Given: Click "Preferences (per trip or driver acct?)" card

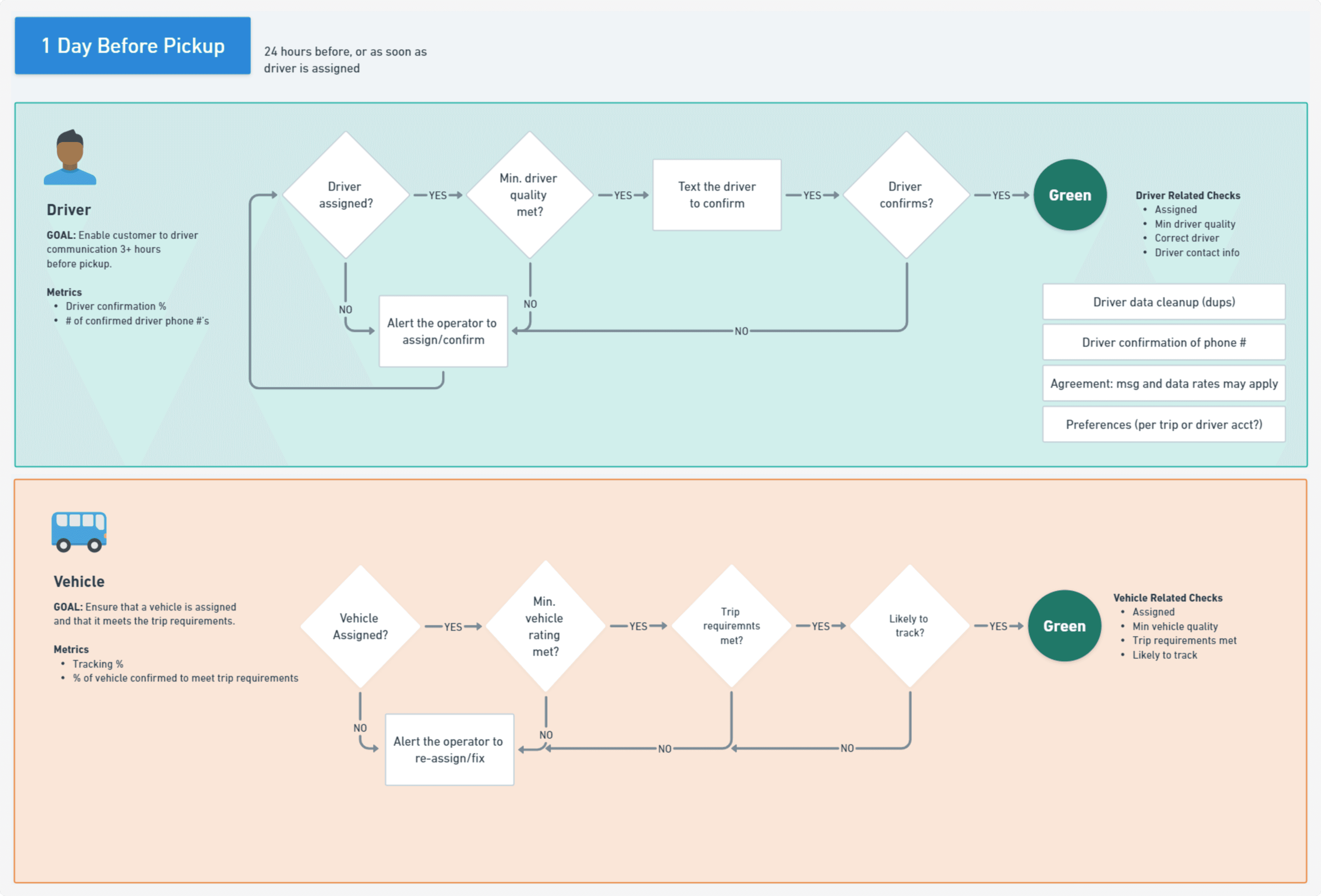Looking at the screenshot, I should pos(1164,424).
